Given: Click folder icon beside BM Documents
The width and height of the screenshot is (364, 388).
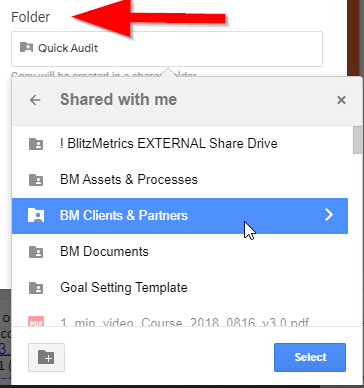Looking at the screenshot, I should click(36, 252).
